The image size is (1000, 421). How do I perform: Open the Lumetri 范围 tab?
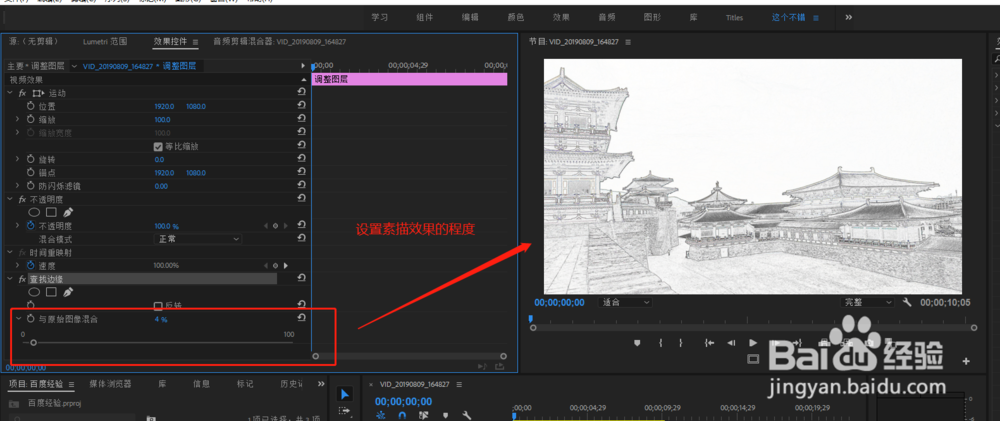[x=105, y=41]
